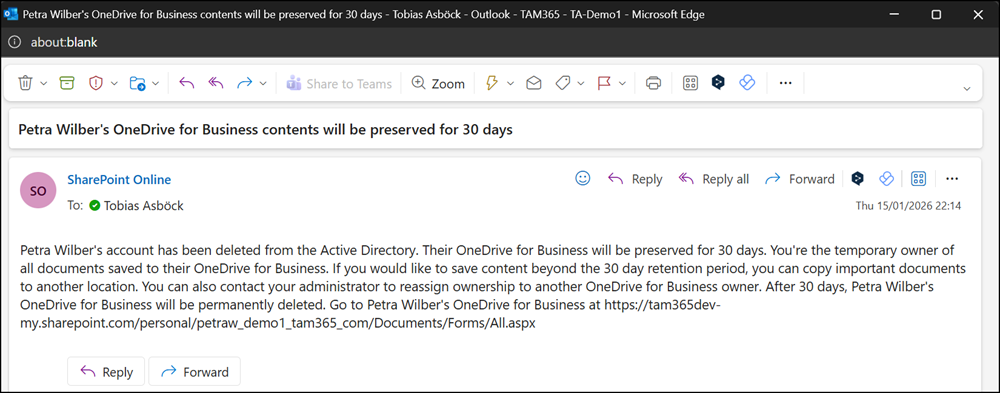Open More actions ellipsis in message header

point(952,179)
